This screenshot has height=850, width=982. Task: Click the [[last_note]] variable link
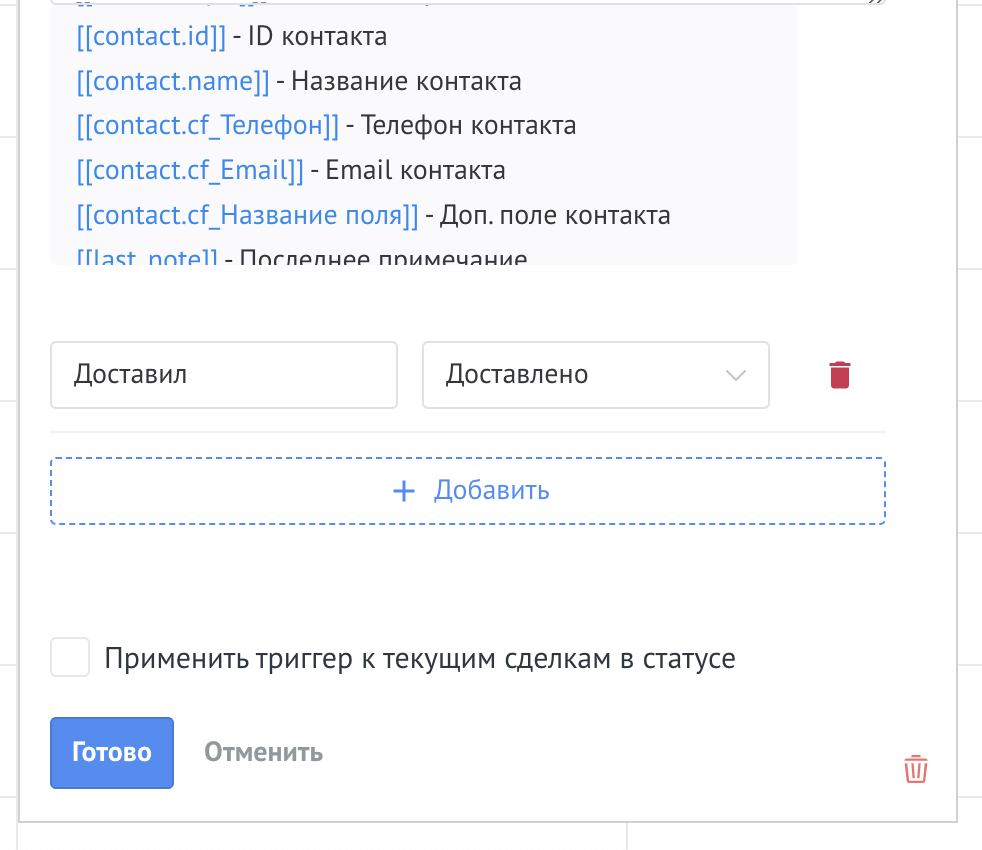point(147,257)
